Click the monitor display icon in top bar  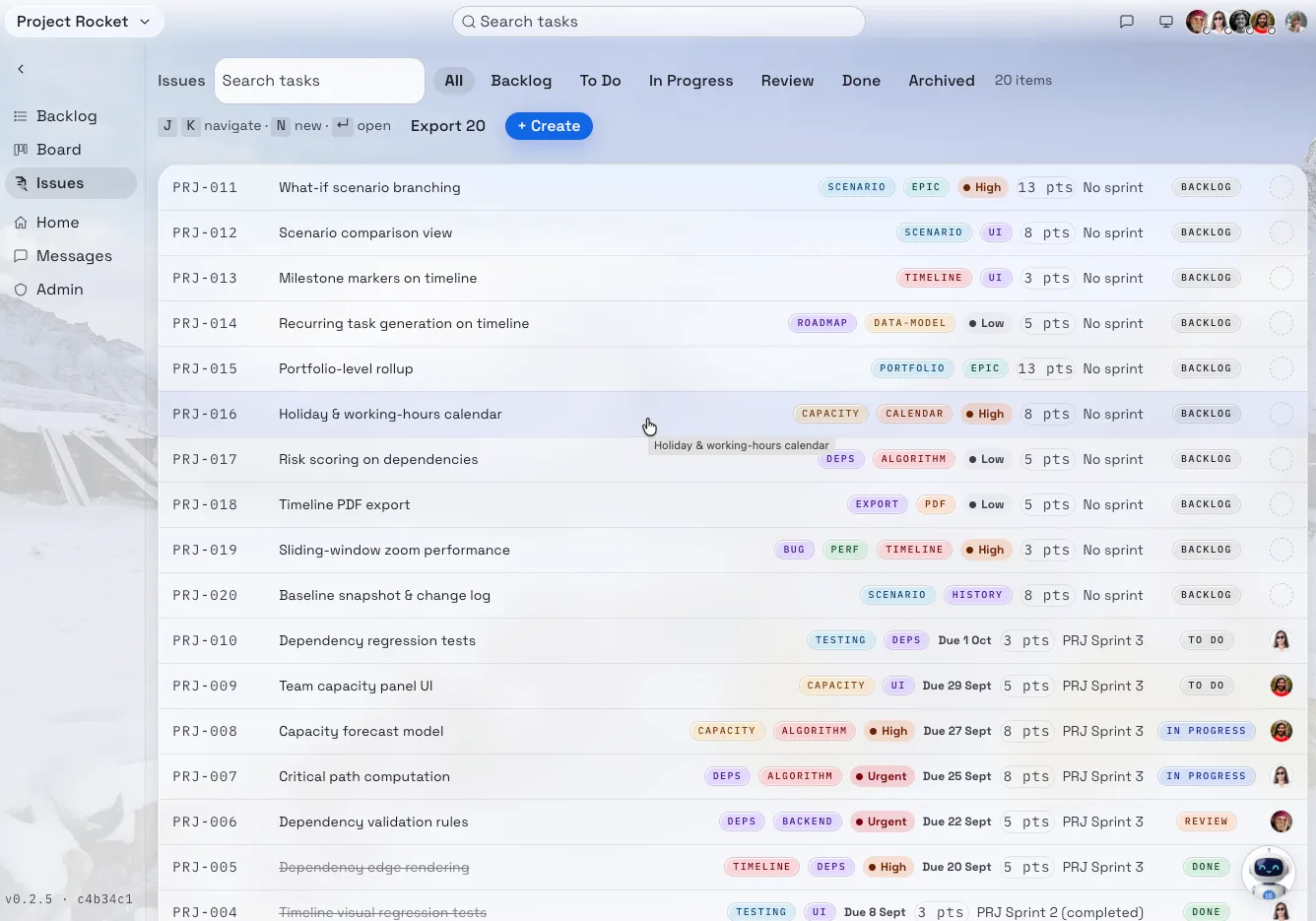(1166, 22)
